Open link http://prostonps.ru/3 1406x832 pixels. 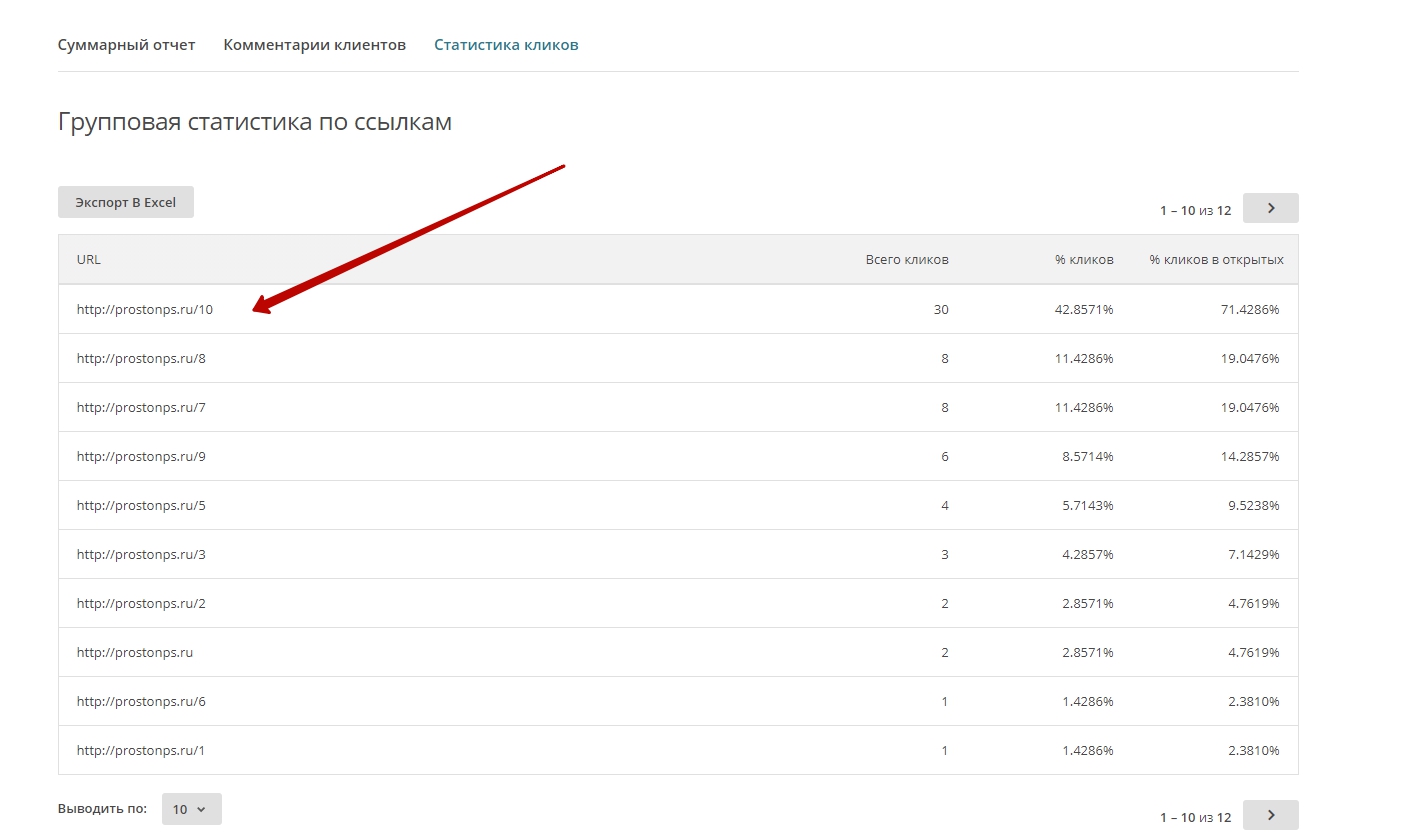pos(141,554)
